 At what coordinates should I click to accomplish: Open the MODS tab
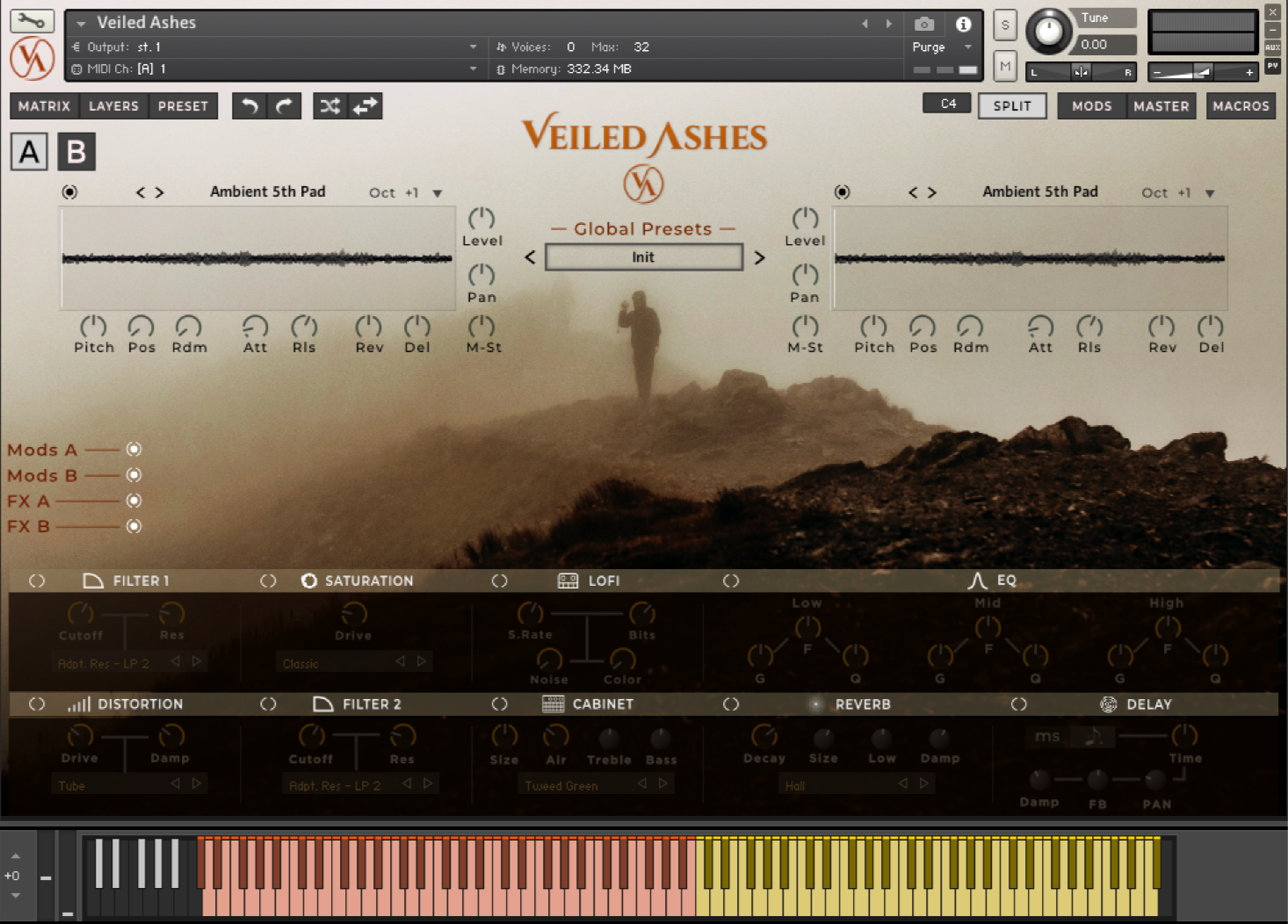click(x=1092, y=106)
